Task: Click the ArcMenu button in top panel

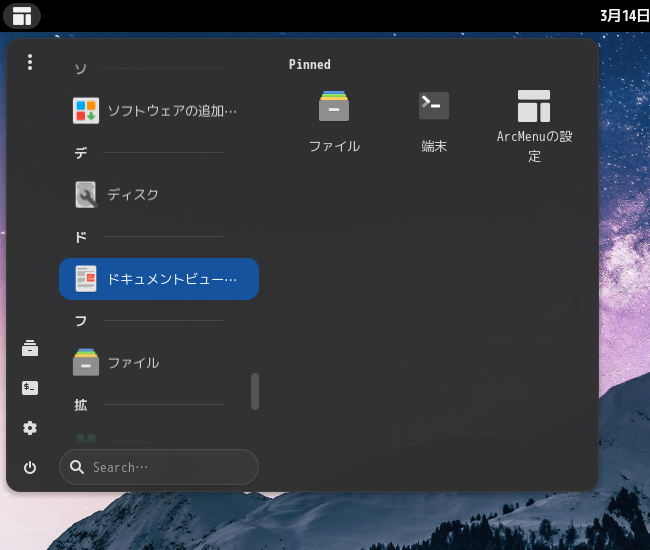Action: tap(22, 16)
